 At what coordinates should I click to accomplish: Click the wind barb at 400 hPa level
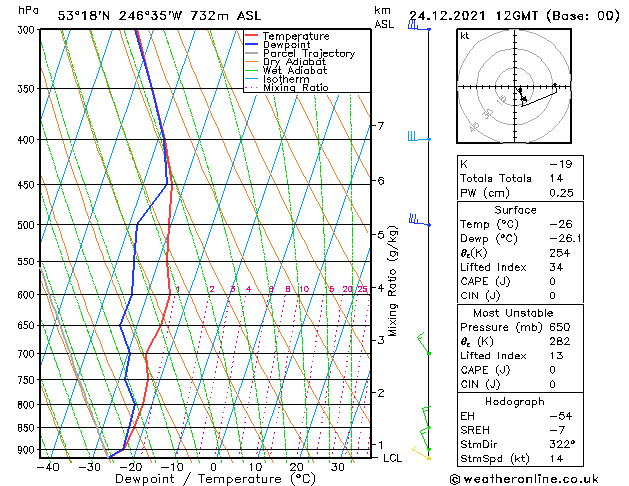click(419, 136)
